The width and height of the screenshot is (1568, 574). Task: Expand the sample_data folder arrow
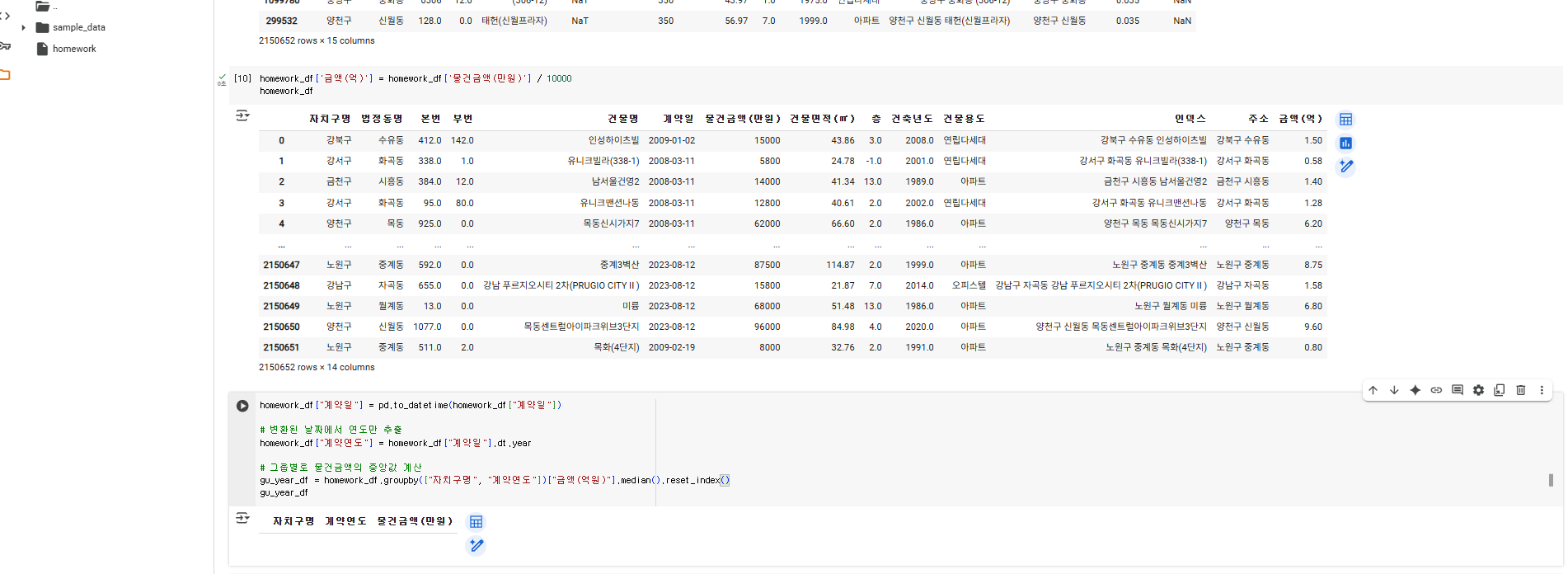point(23,28)
